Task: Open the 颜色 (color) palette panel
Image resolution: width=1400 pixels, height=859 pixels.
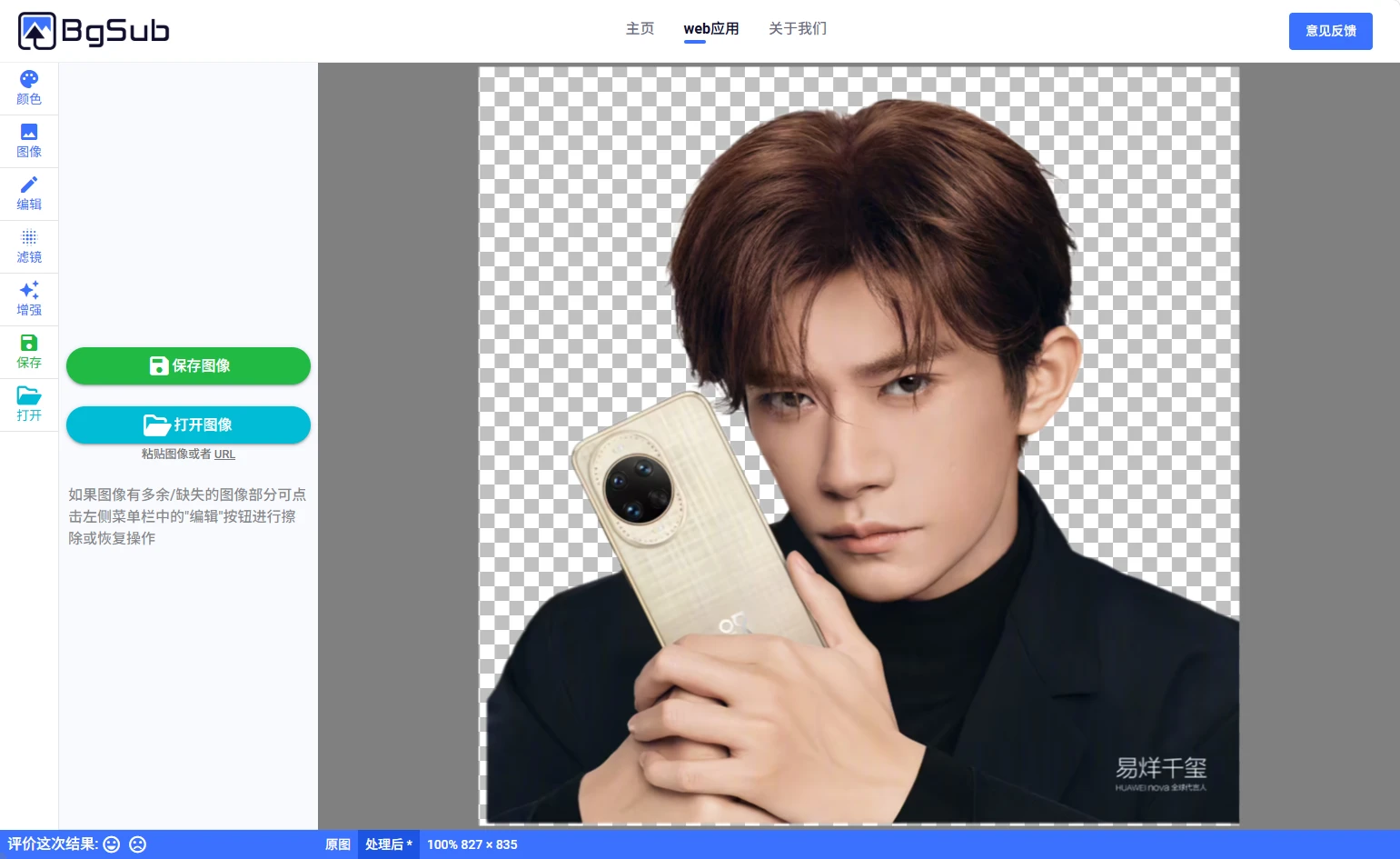Action: point(29,88)
